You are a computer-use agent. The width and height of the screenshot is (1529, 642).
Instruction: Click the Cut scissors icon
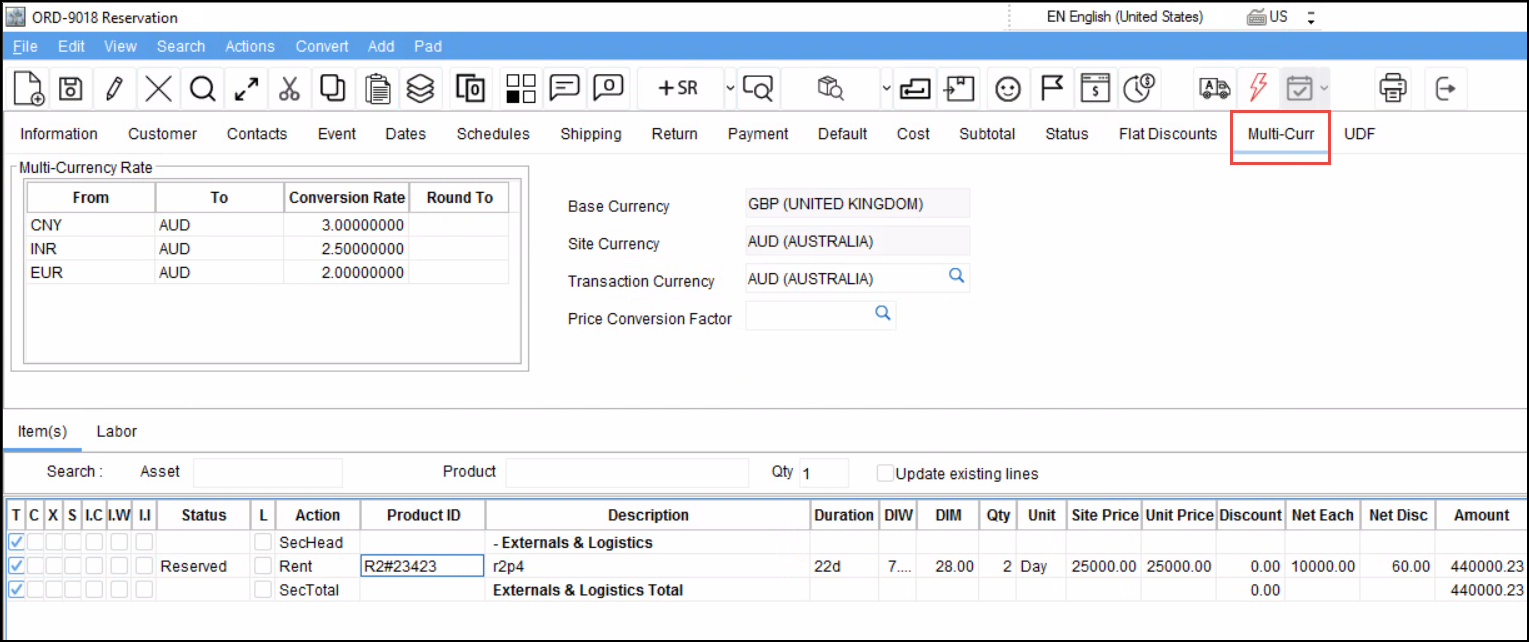(290, 88)
